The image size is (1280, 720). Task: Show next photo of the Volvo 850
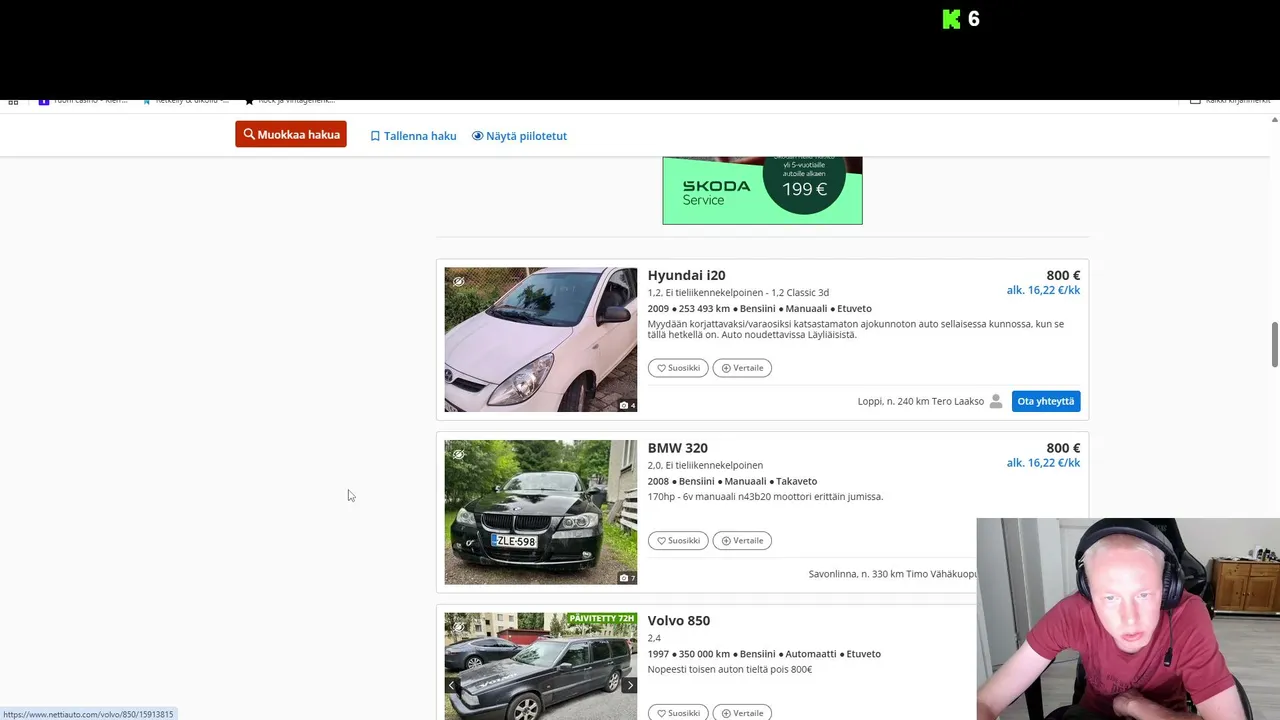[x=630, y=685]
